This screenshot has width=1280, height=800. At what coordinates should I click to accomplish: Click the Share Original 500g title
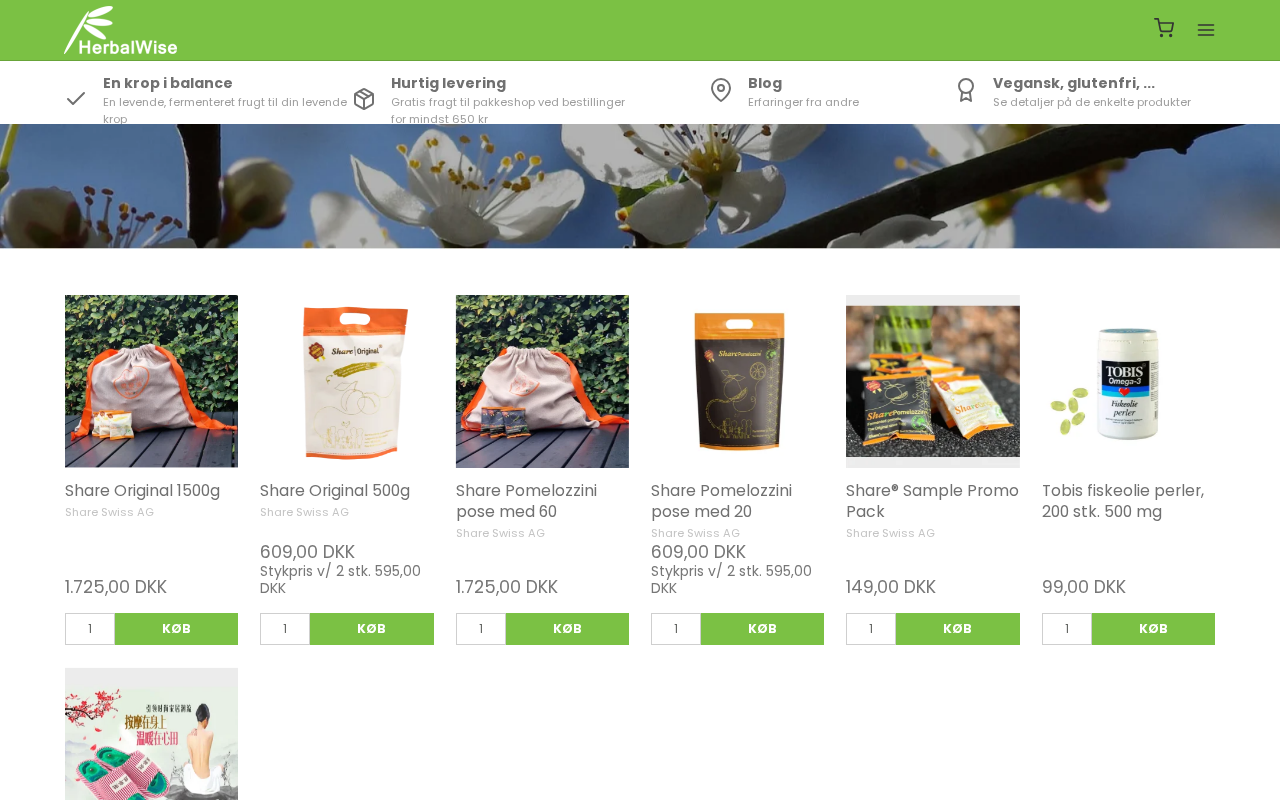pyautogui.click(x=335, y=491)
